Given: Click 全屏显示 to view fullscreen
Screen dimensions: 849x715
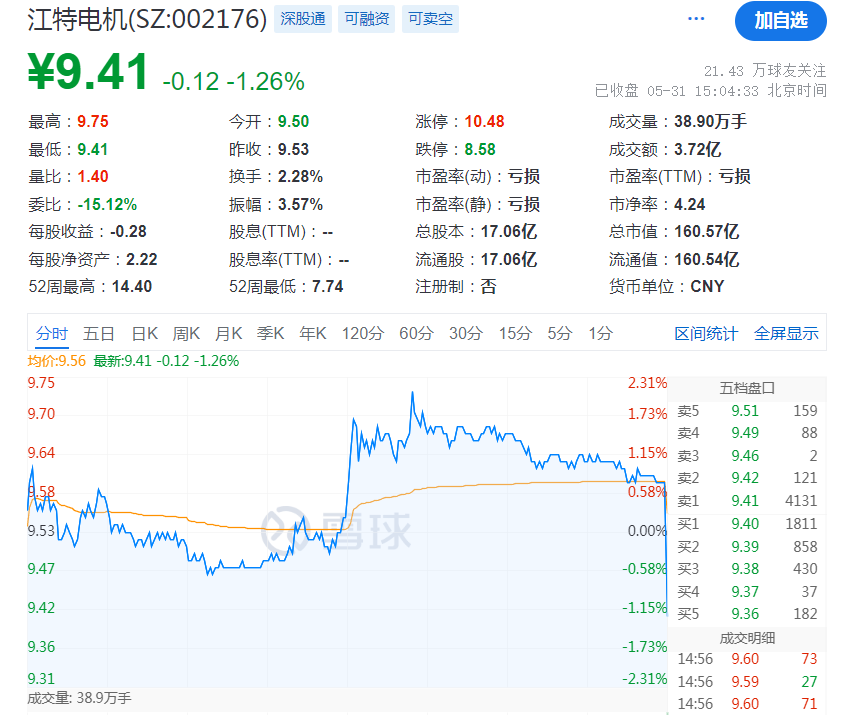Looking at the screenshot, I should point(786,333).
